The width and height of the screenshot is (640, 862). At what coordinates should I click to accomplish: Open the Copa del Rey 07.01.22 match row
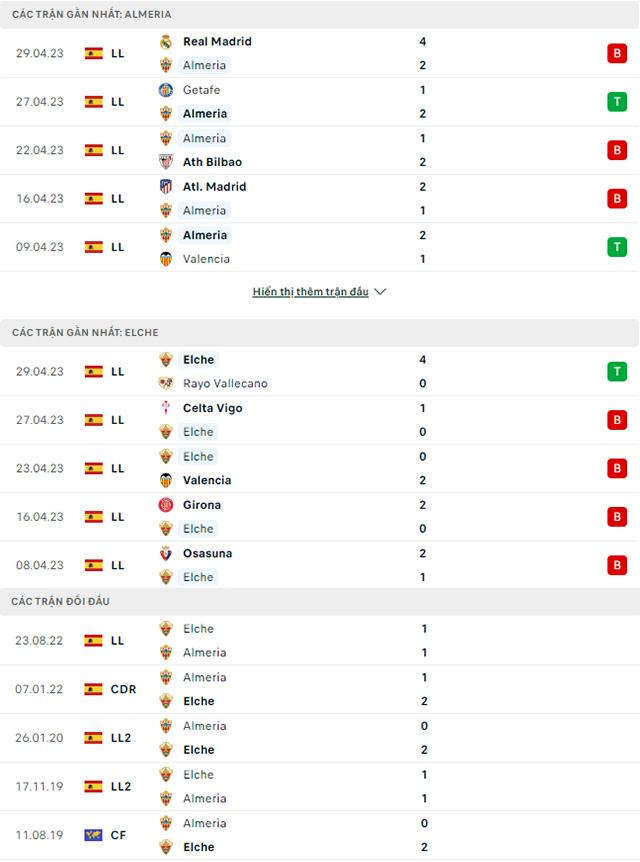pos(319,689)
